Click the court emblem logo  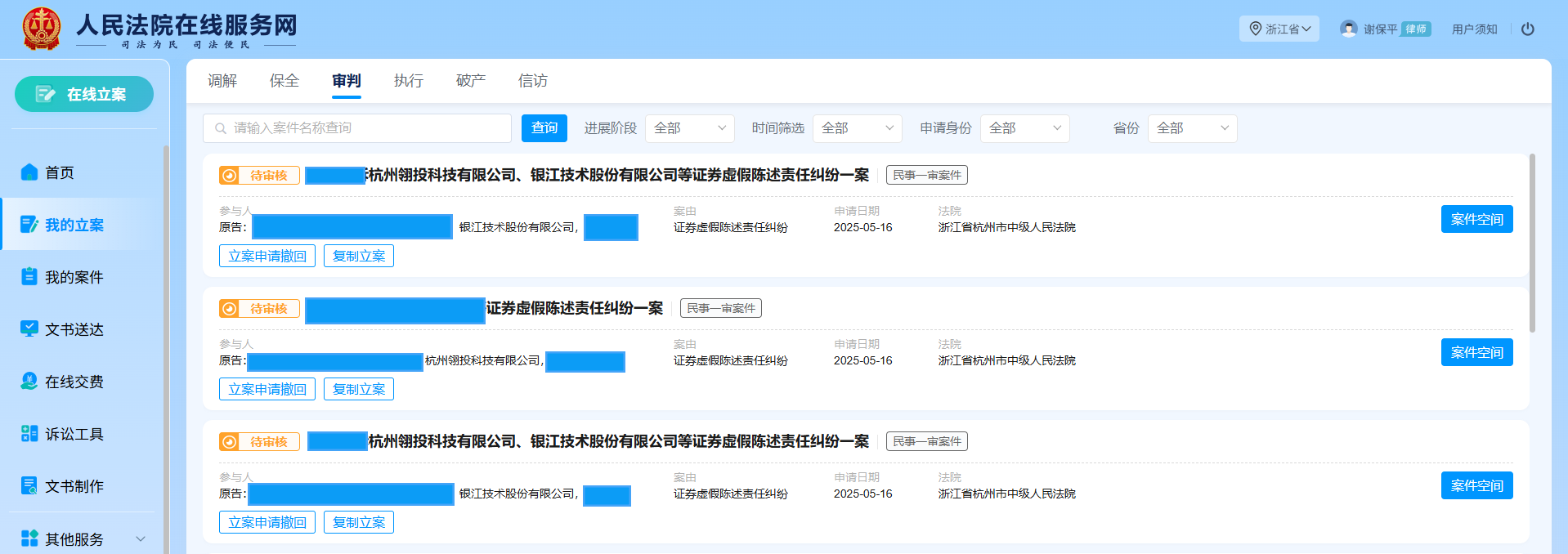(x=41, y=29)
